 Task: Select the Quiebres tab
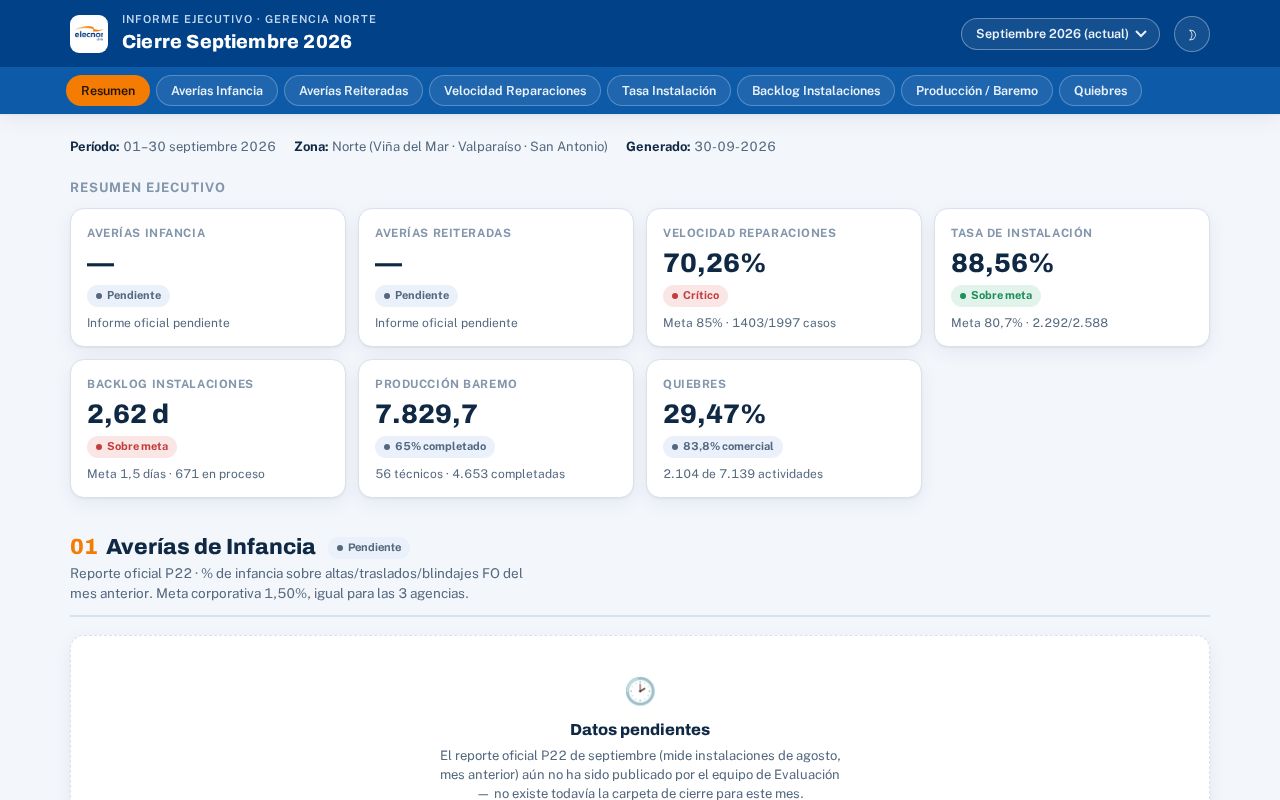(x=1100, y=91)
